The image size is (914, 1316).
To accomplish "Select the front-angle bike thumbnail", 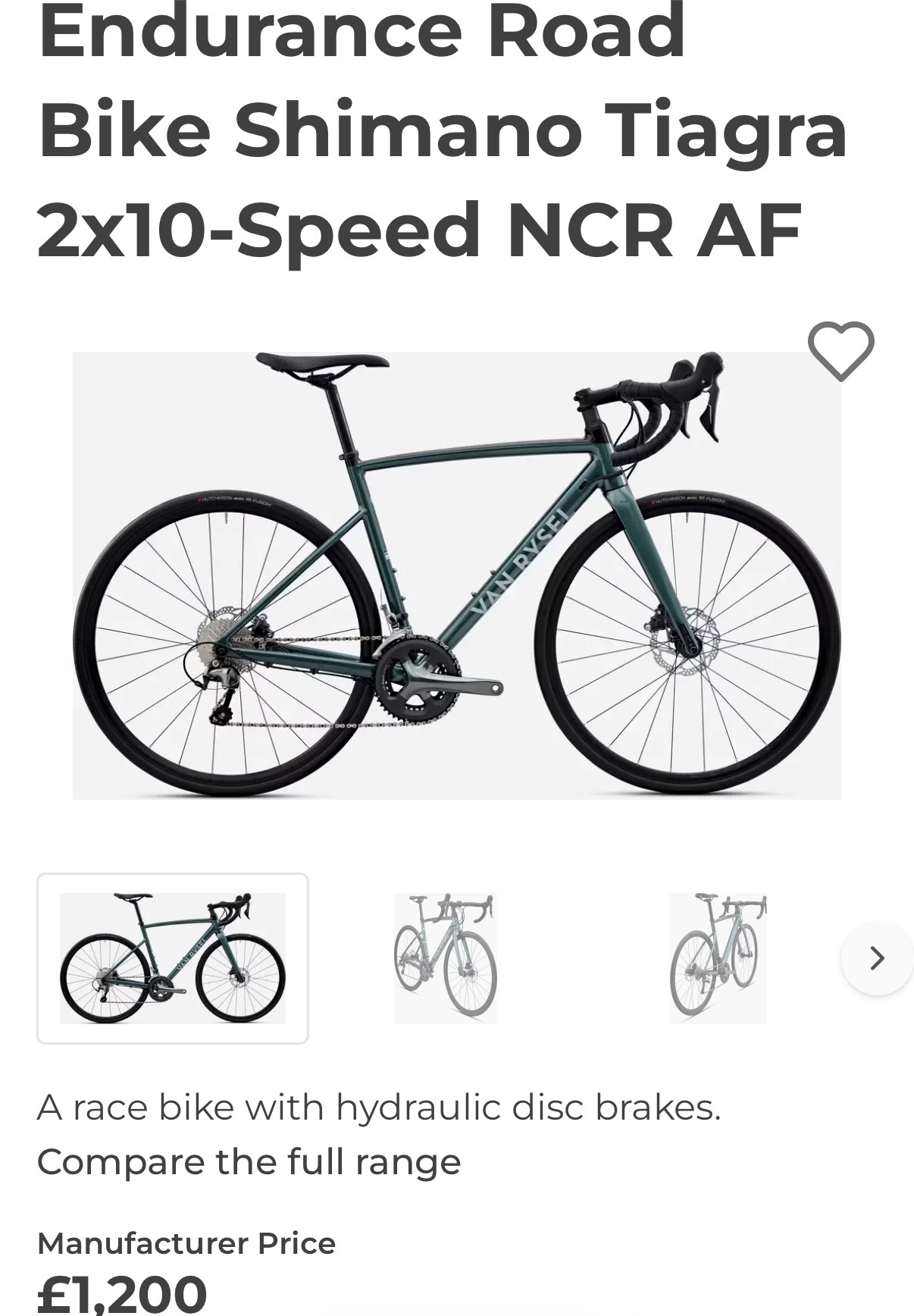I will pyautogui.click(x=446, y=958).
